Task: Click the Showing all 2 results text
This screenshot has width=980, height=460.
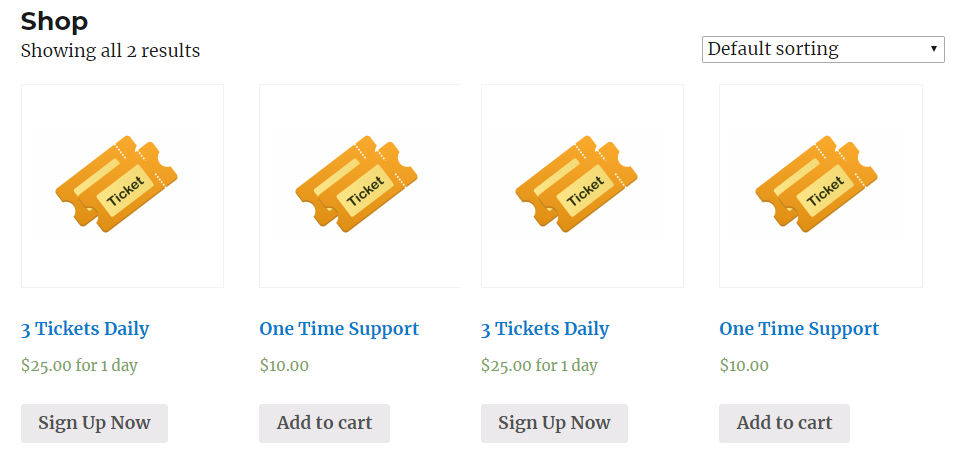Action: pos(111,51)
